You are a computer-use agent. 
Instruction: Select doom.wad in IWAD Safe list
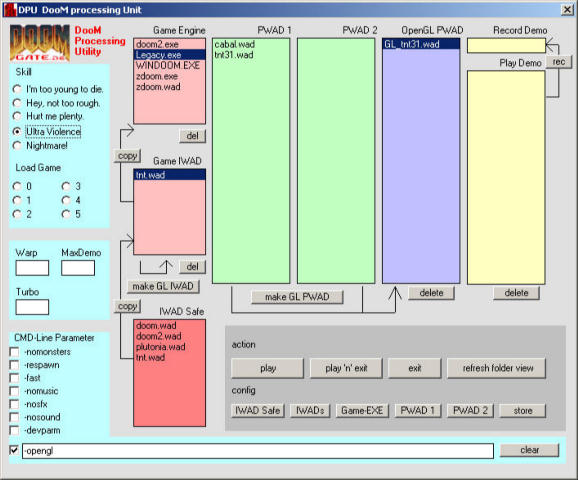pyautogui.click(x=170, y=326)
